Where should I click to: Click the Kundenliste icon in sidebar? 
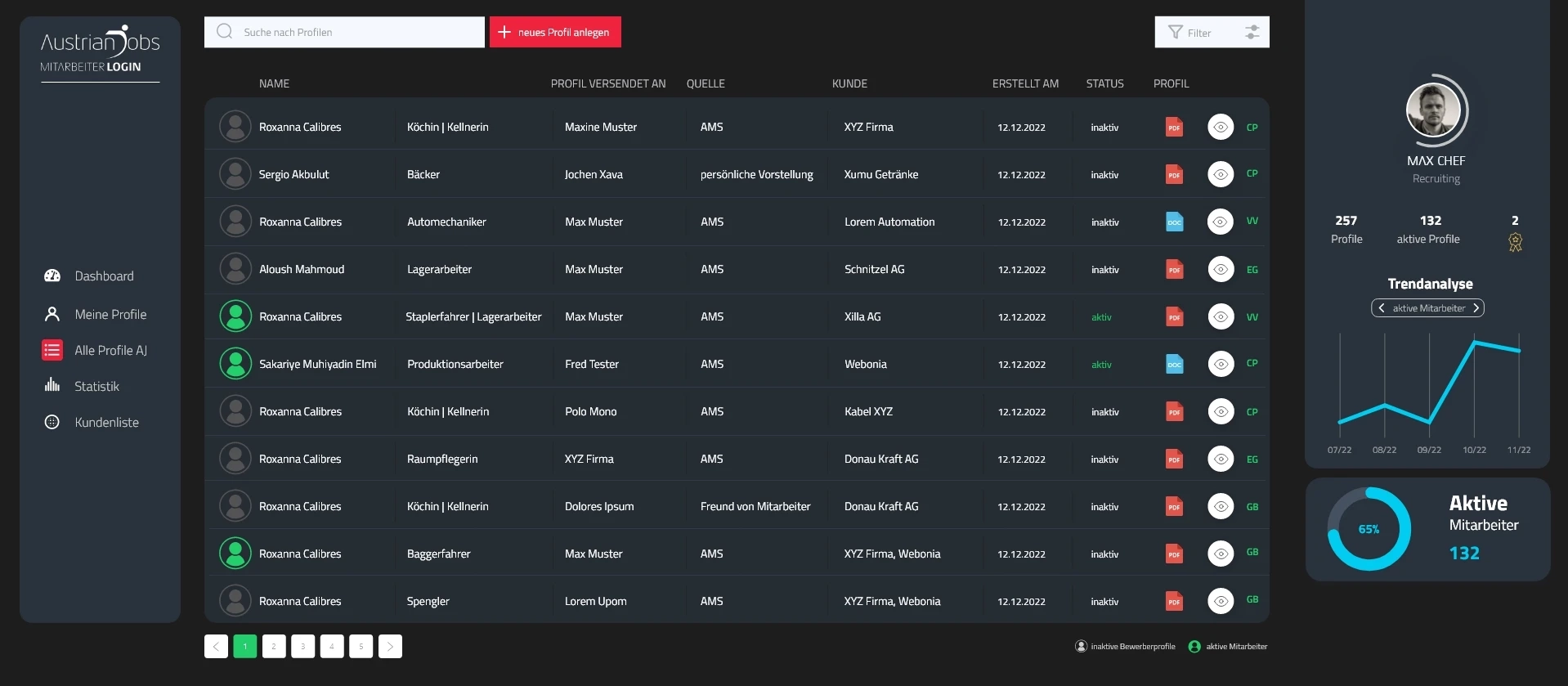(x=52, y=422)
